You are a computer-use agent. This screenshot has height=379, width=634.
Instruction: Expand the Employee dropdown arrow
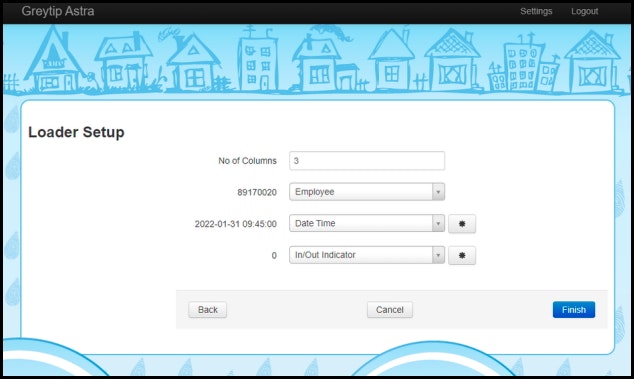(x=438, y=192)
